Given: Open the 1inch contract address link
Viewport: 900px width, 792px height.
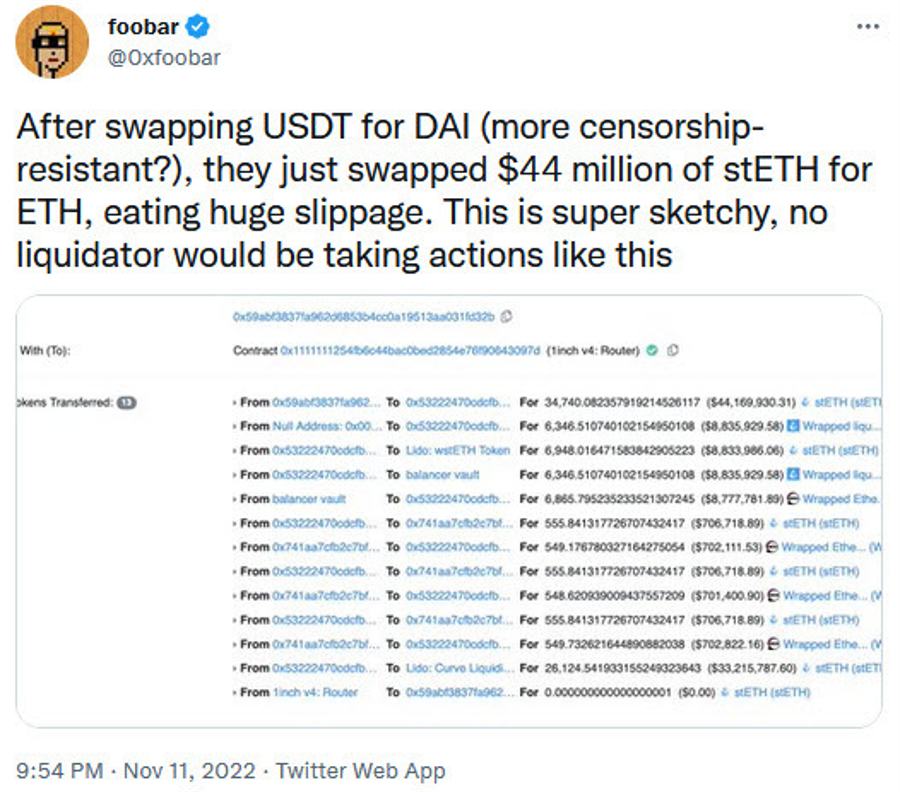Looking at the screenshot, I should click(410, 350).
